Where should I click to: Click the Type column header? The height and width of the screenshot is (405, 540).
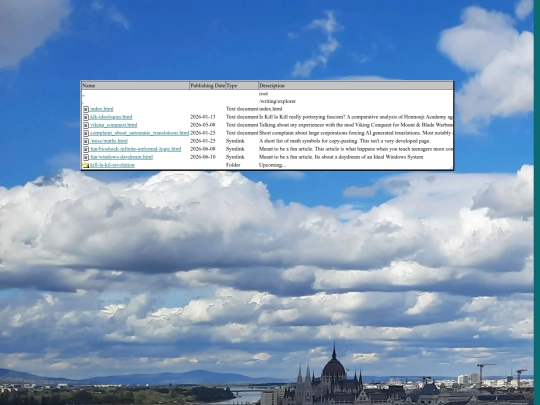click(x=242, y=85)
